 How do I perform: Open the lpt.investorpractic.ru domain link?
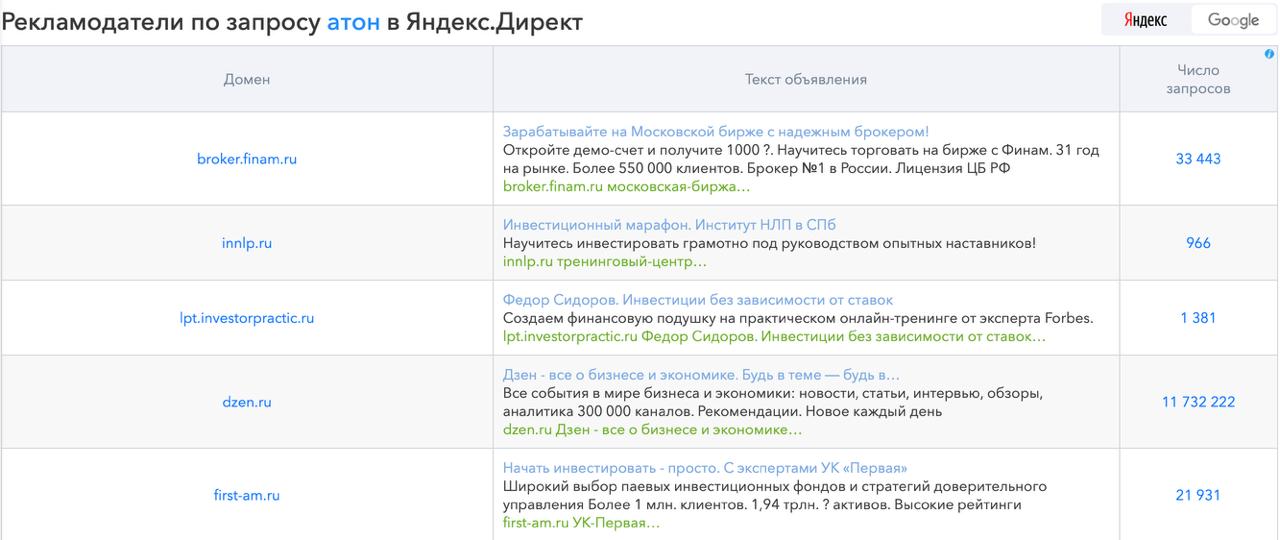click(x=246, y=319)
